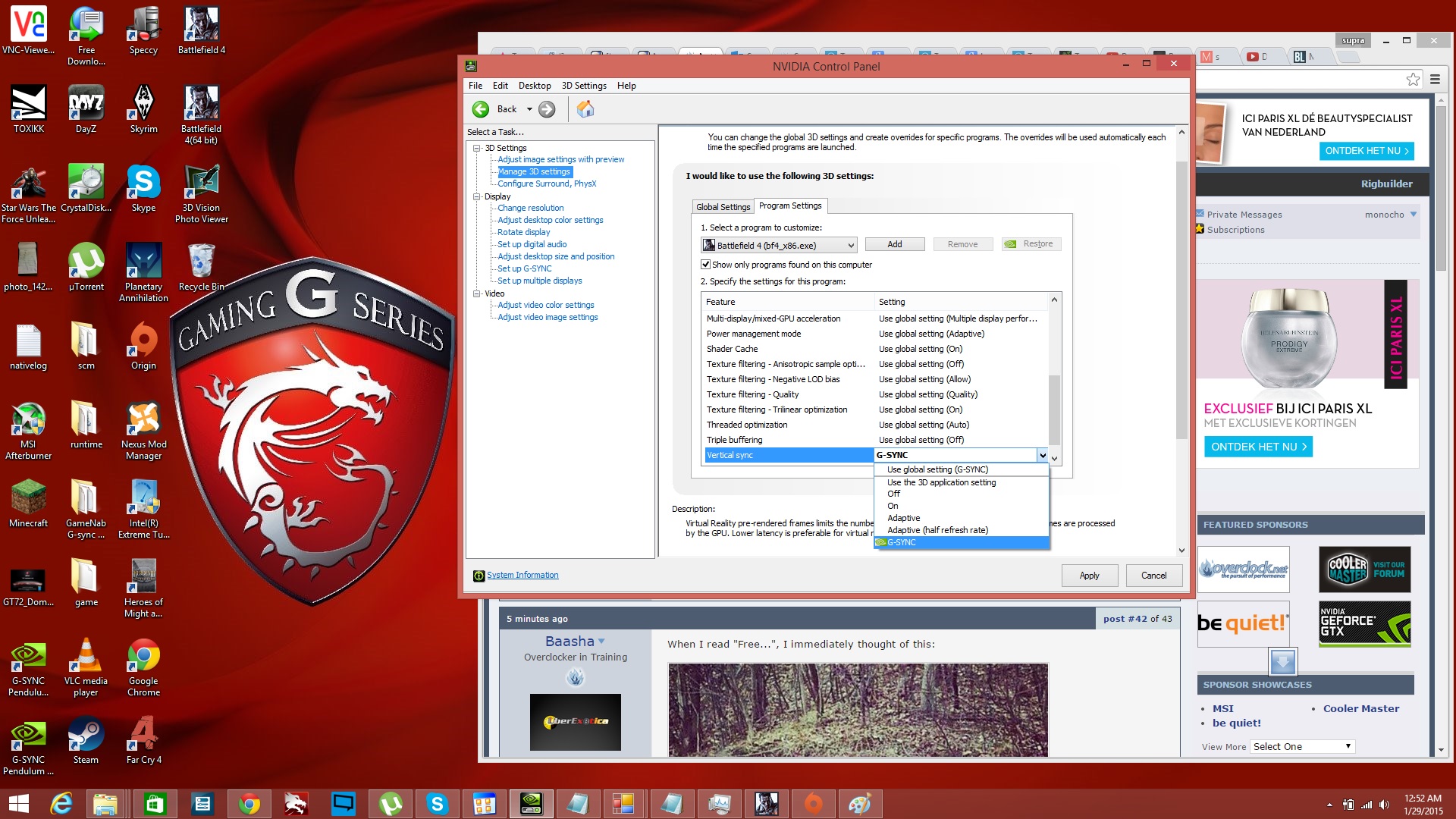Click Baasha username dropdown in forum
Image resolution: width=1456 pixels, height=819 pixels.
click(x=575, y=641)
